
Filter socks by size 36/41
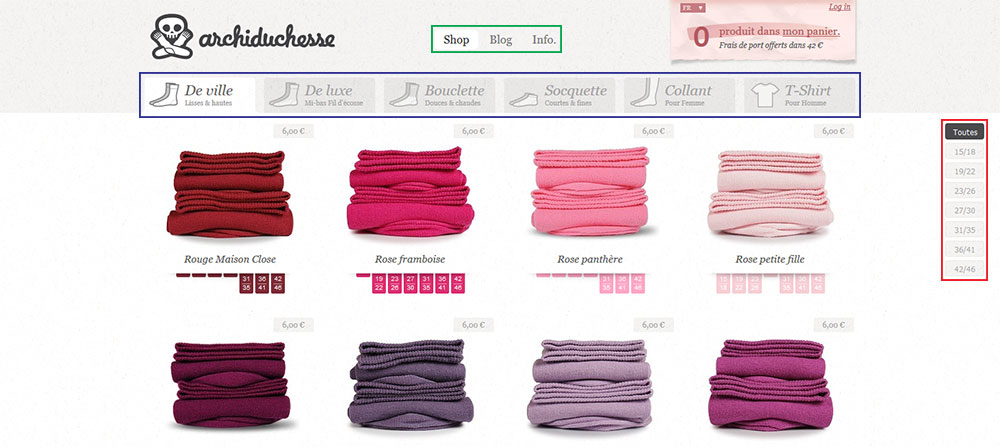(964, 249)
